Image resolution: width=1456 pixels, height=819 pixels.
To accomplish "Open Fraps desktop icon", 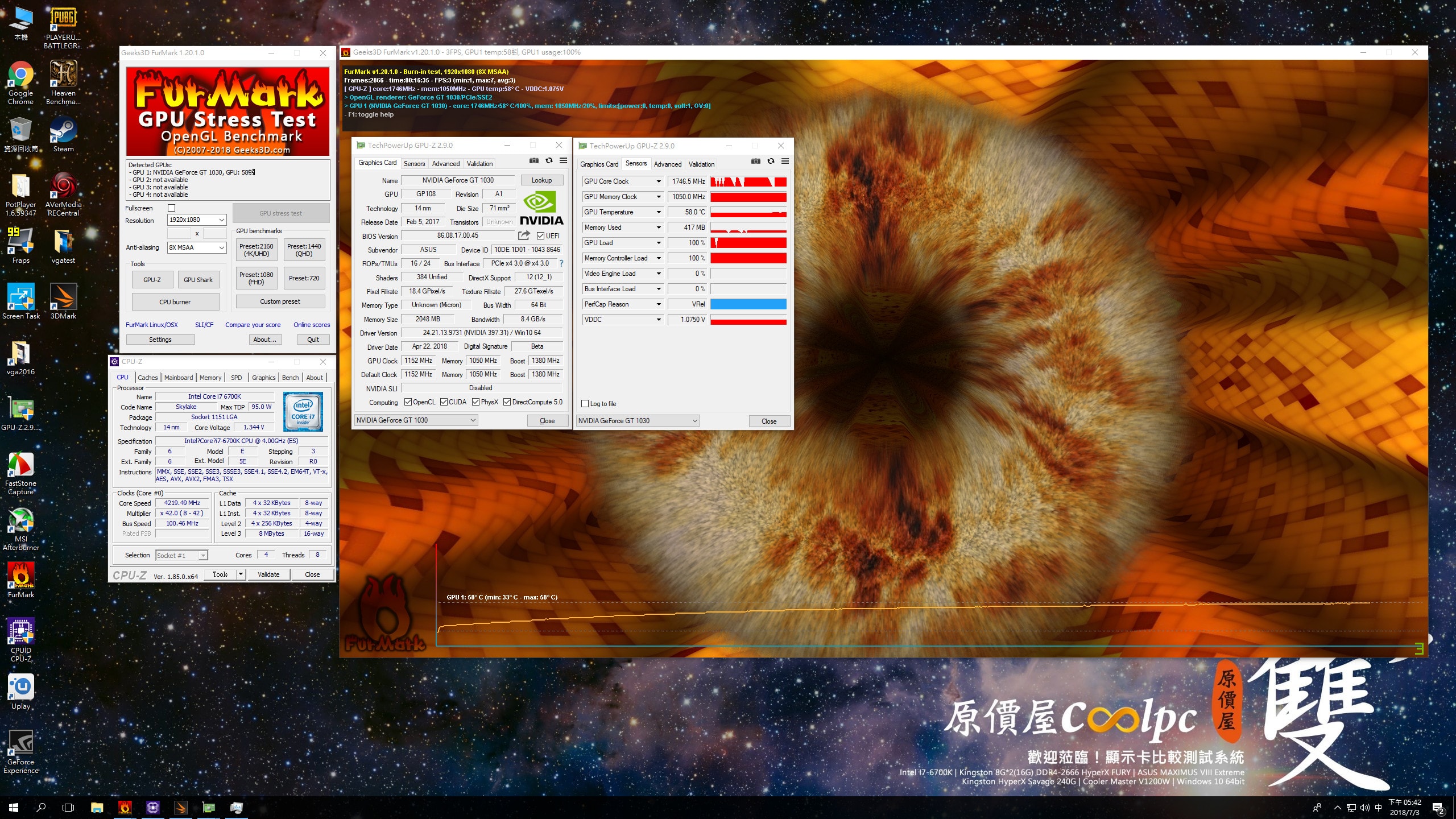I will click(x=20, y=246).
